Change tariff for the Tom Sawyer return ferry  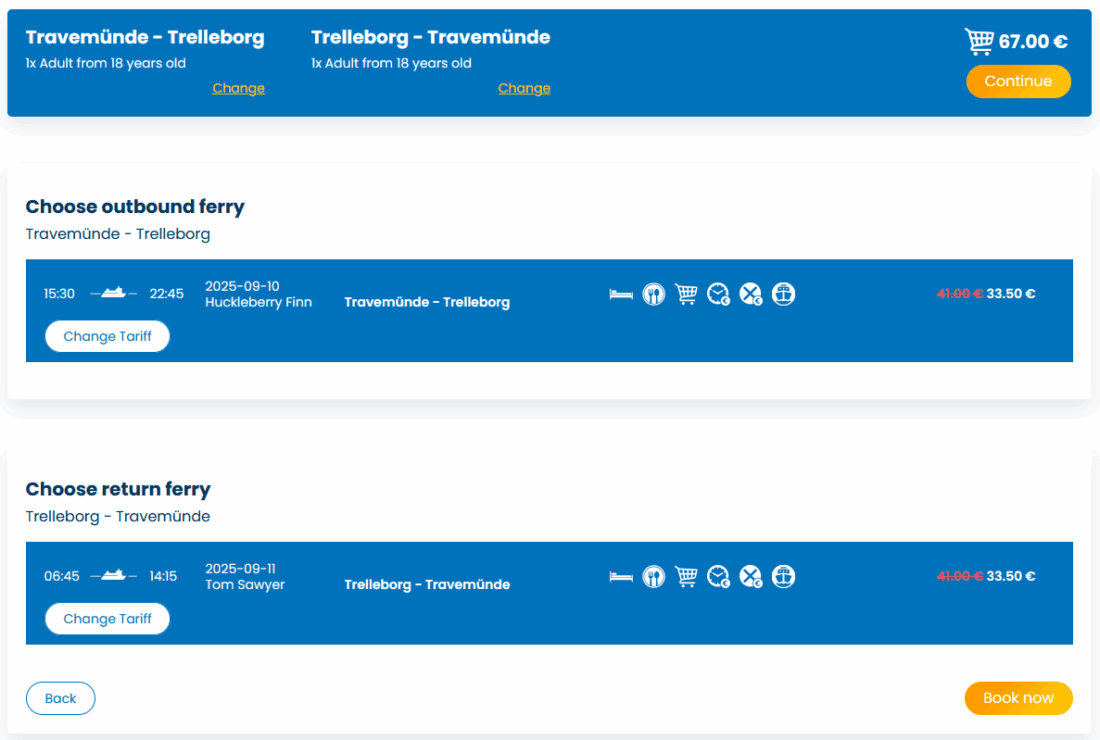pyautogui.click(x=107, y=619)
